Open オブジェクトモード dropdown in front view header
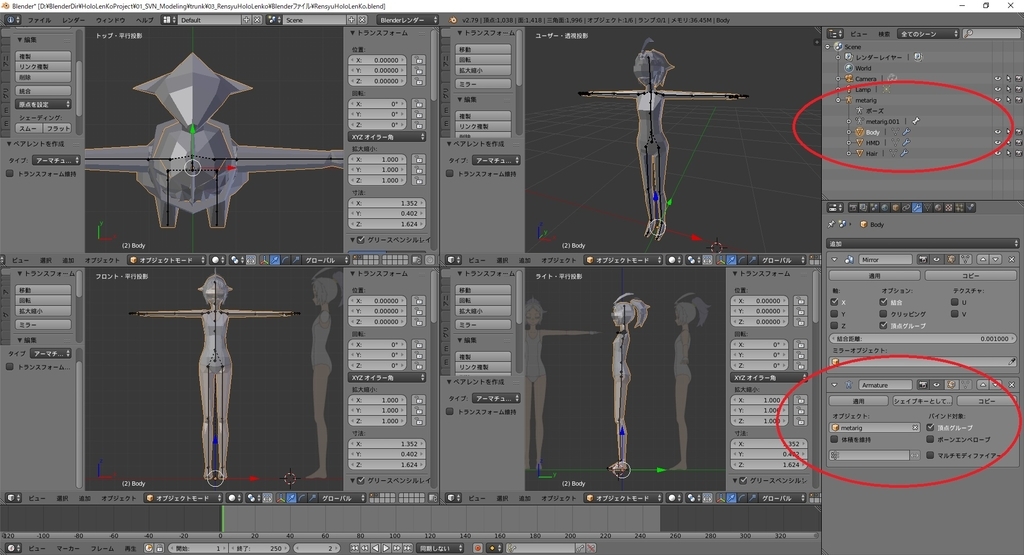The image size is (1024, 555). (183, 498)
